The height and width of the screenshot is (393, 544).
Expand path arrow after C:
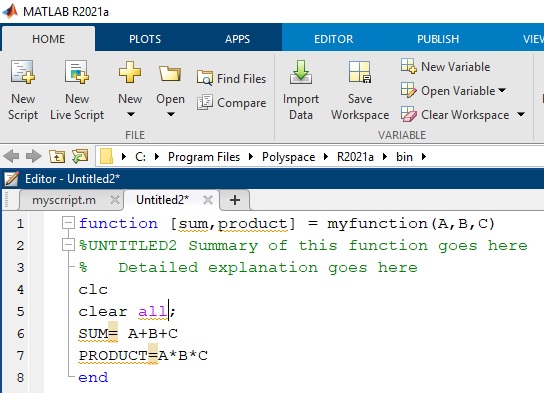tap(156, 157)
